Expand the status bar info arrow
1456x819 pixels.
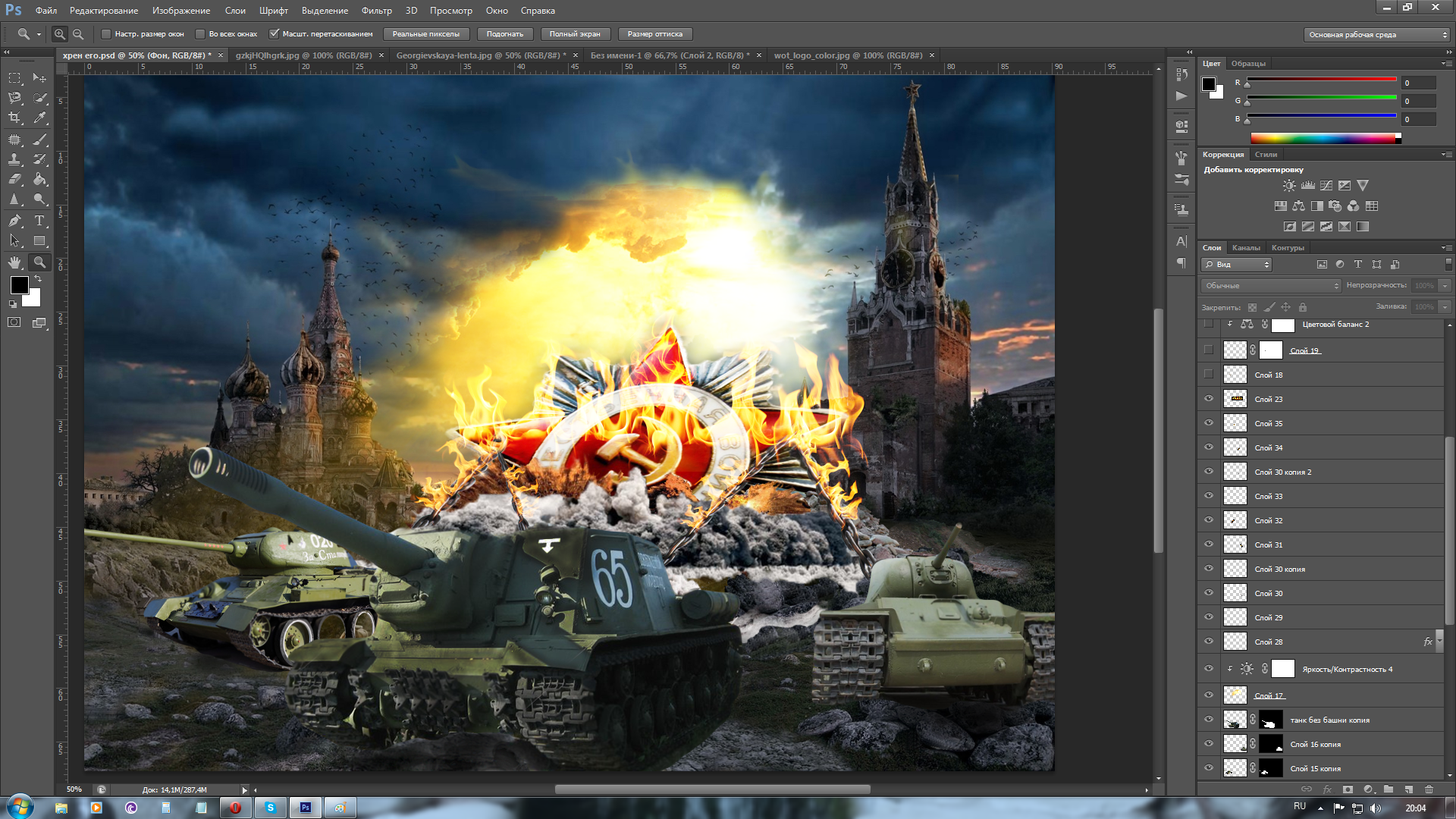click(244, 789)
